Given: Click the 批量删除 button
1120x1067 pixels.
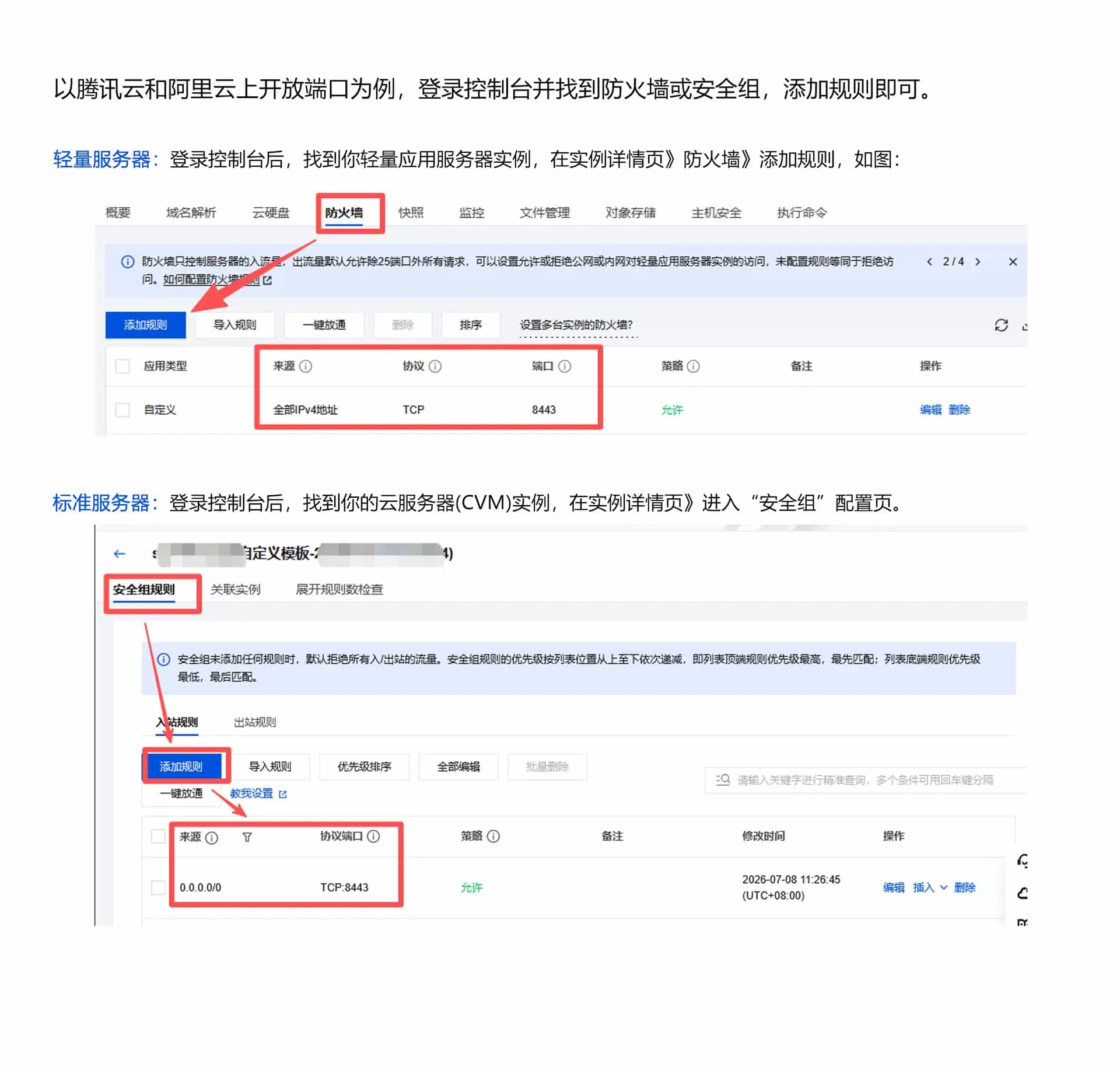Looking at the screenshot, I should pyautogui.click(x=547, y=767).
